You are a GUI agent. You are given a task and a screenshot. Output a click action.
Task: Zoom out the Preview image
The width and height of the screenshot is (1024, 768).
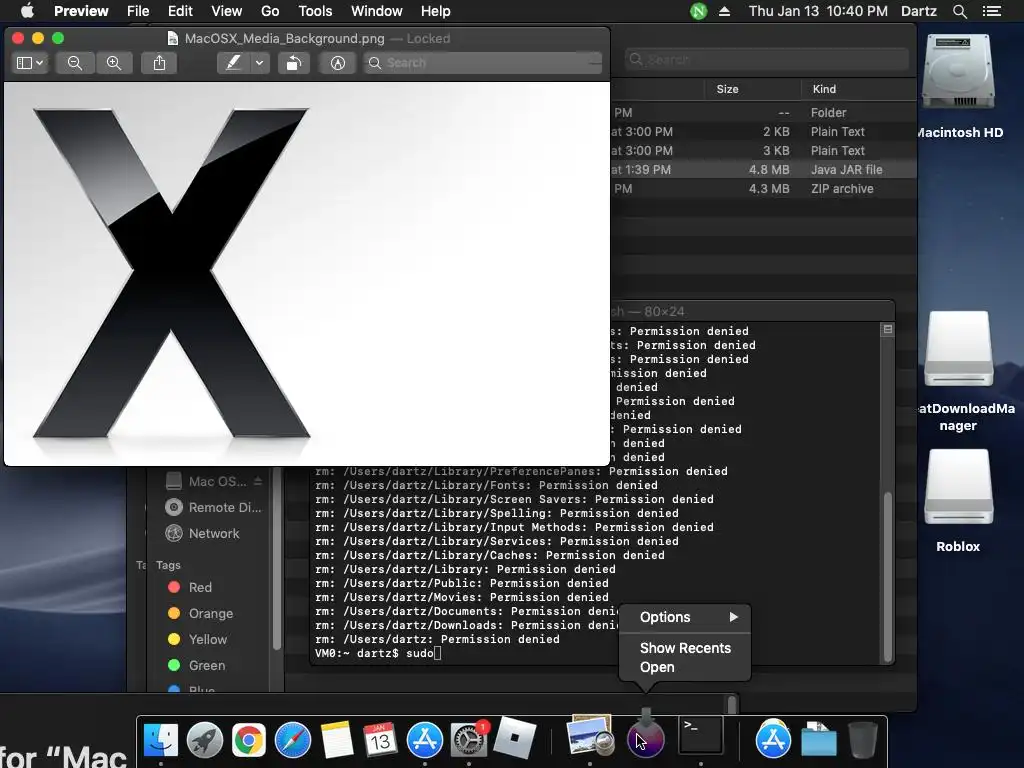coord(75,63)
